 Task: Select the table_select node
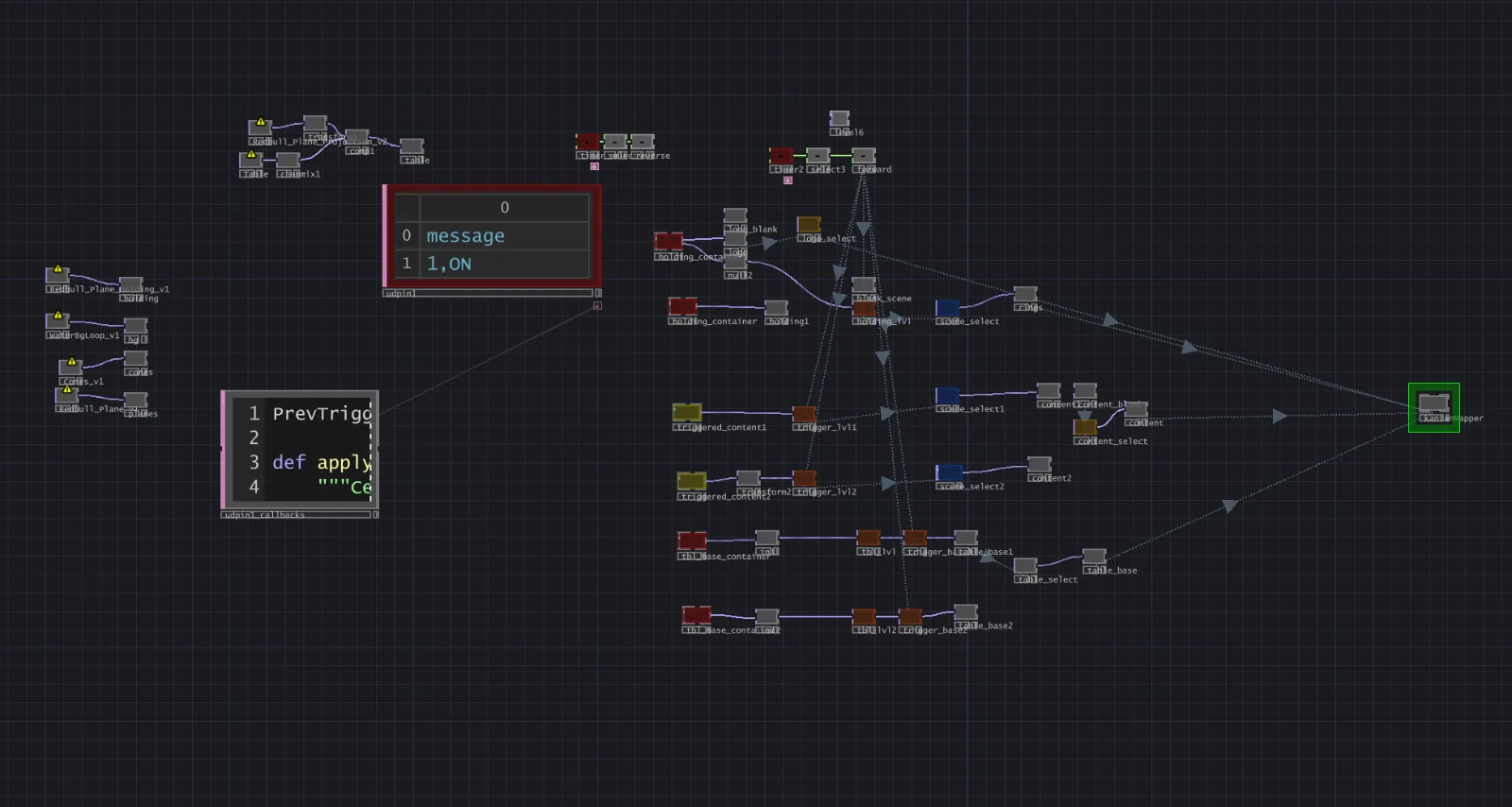1025,566
